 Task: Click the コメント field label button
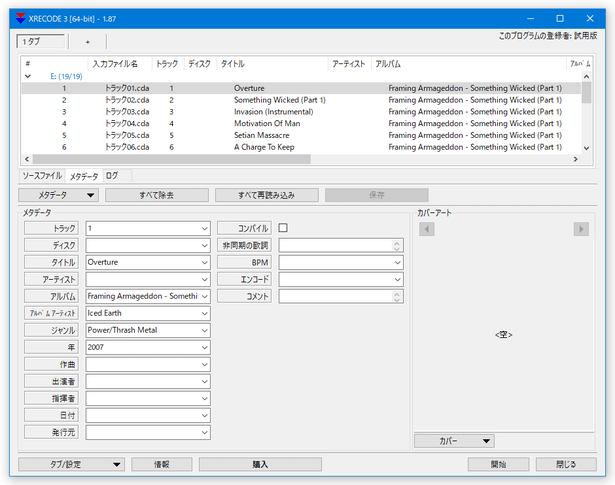point(244,296)
